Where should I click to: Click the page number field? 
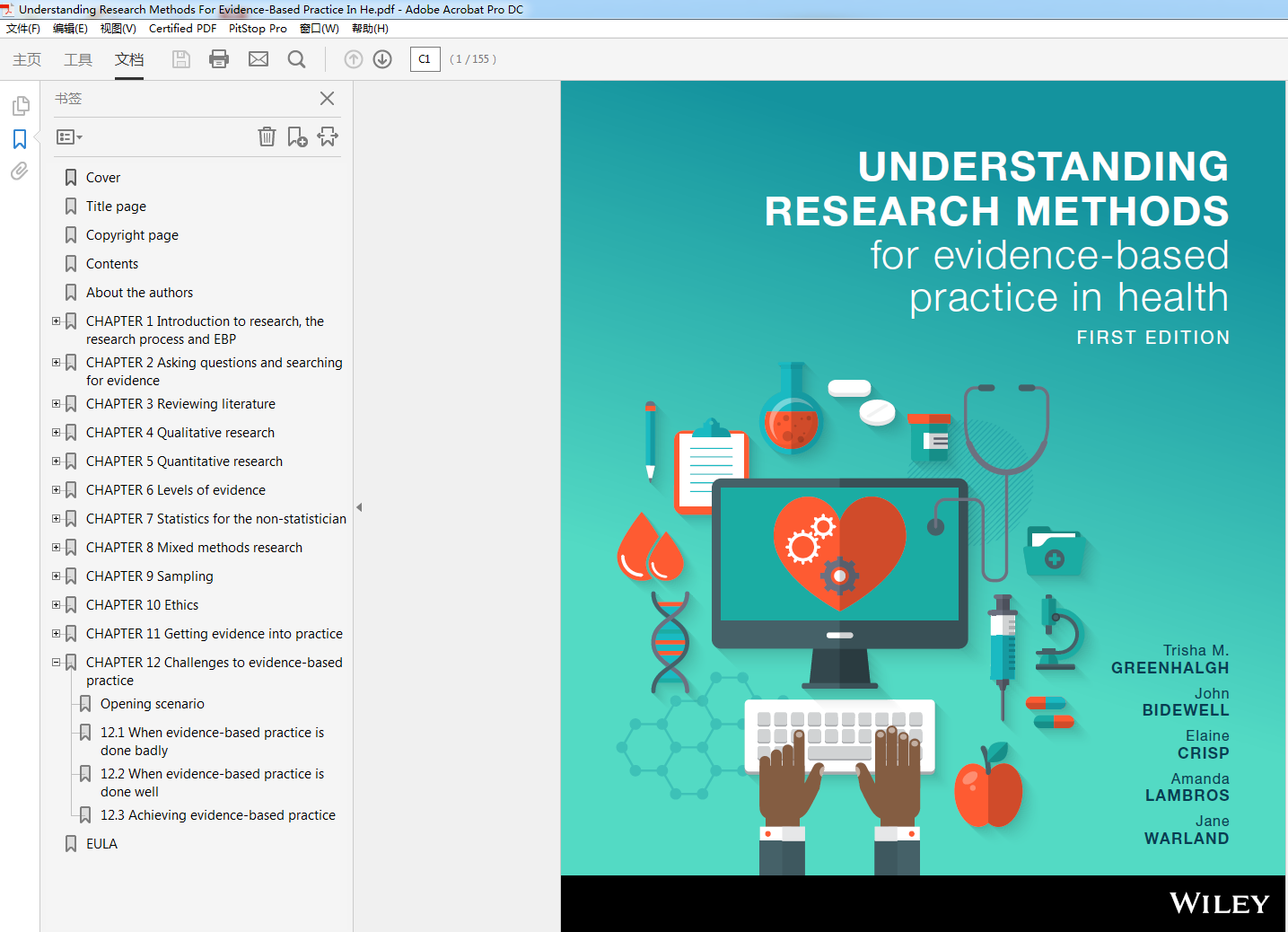[x=425, y=59]
